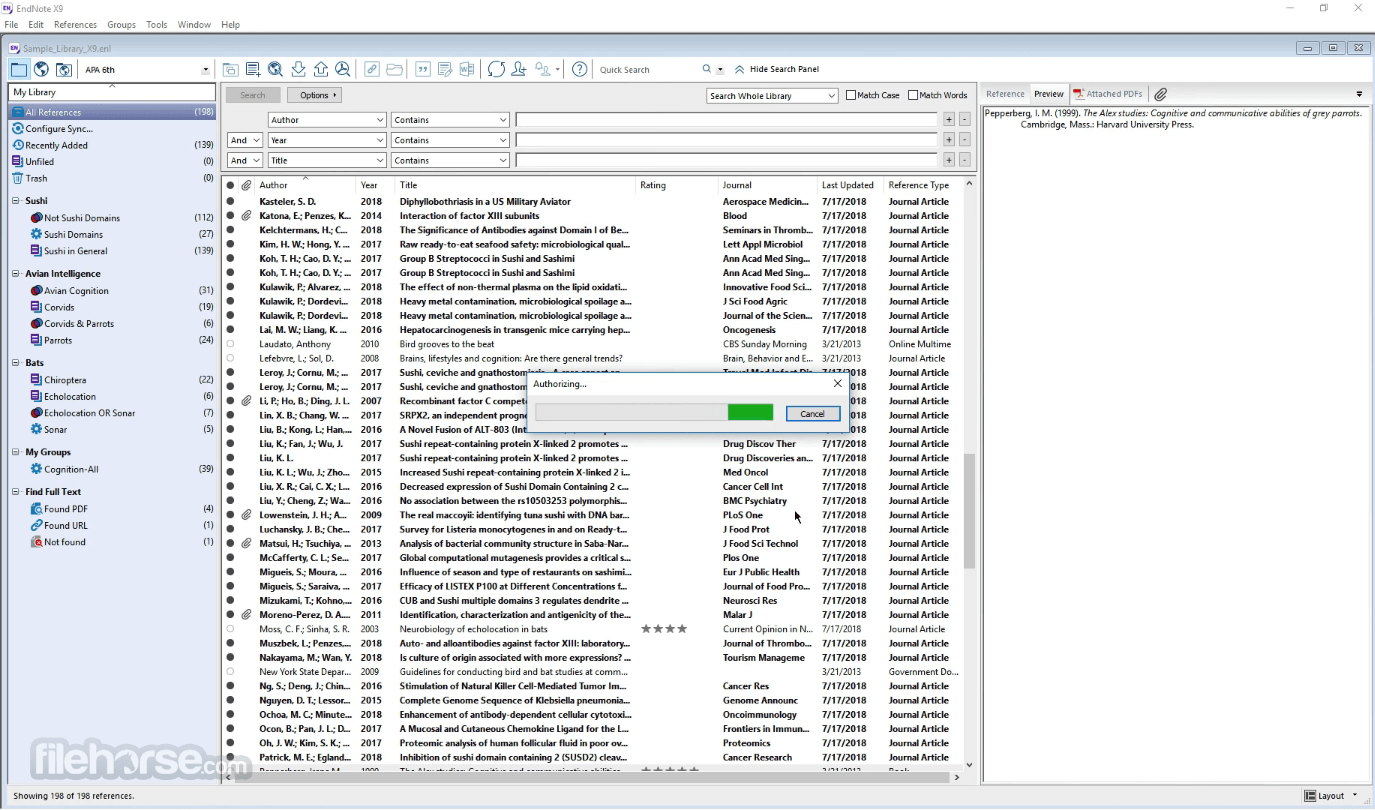The width and height of the screenshot is (1375, 810).
Task: Collapse the Bats group set
Action: (16, 363)
